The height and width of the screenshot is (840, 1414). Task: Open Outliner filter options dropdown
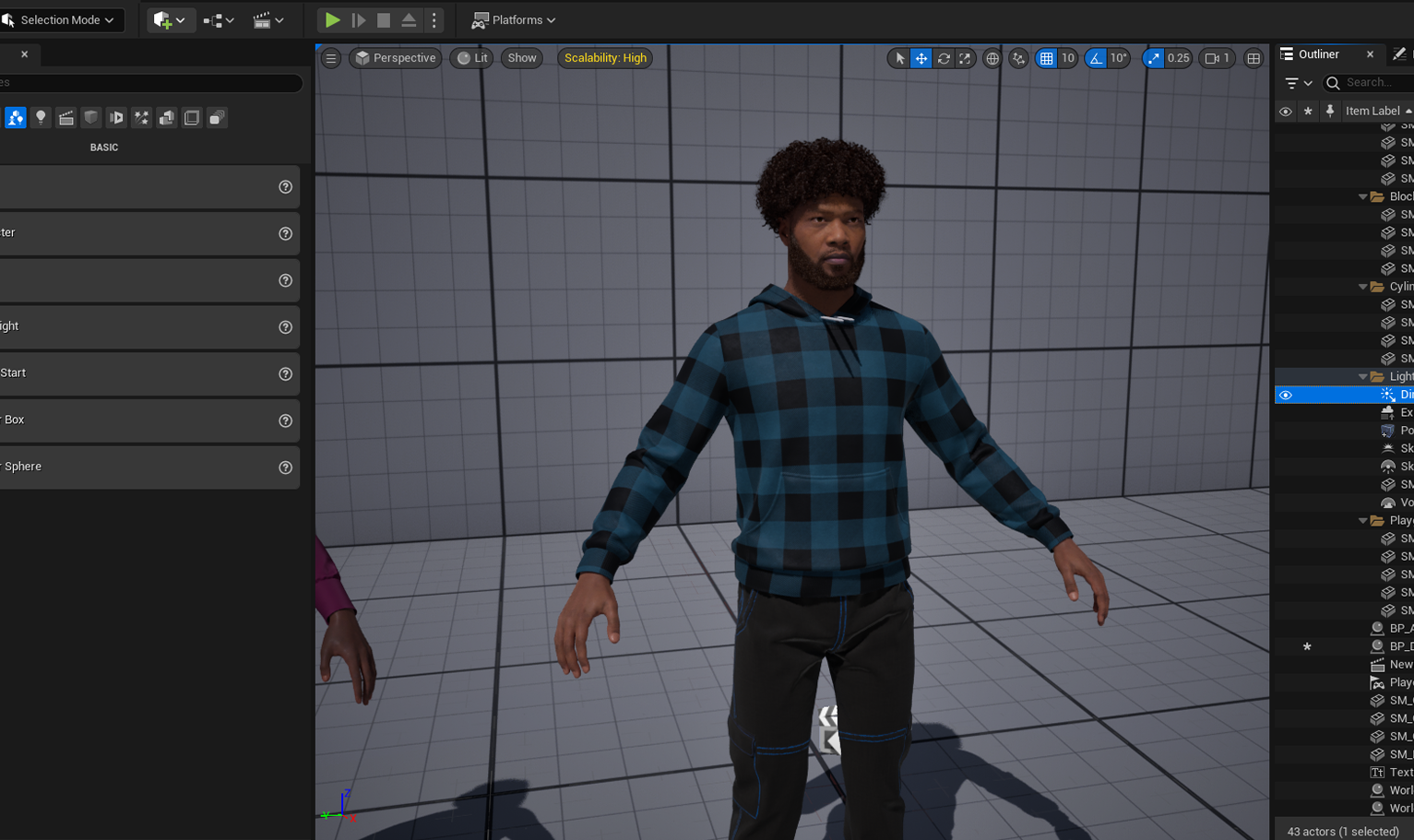(x=1299, y=83)
